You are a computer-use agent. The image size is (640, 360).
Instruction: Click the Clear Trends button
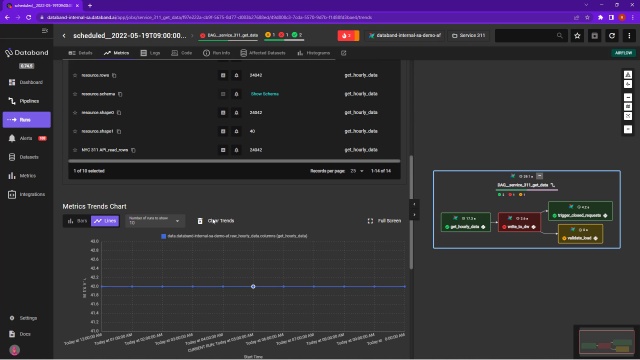(216, 221)
